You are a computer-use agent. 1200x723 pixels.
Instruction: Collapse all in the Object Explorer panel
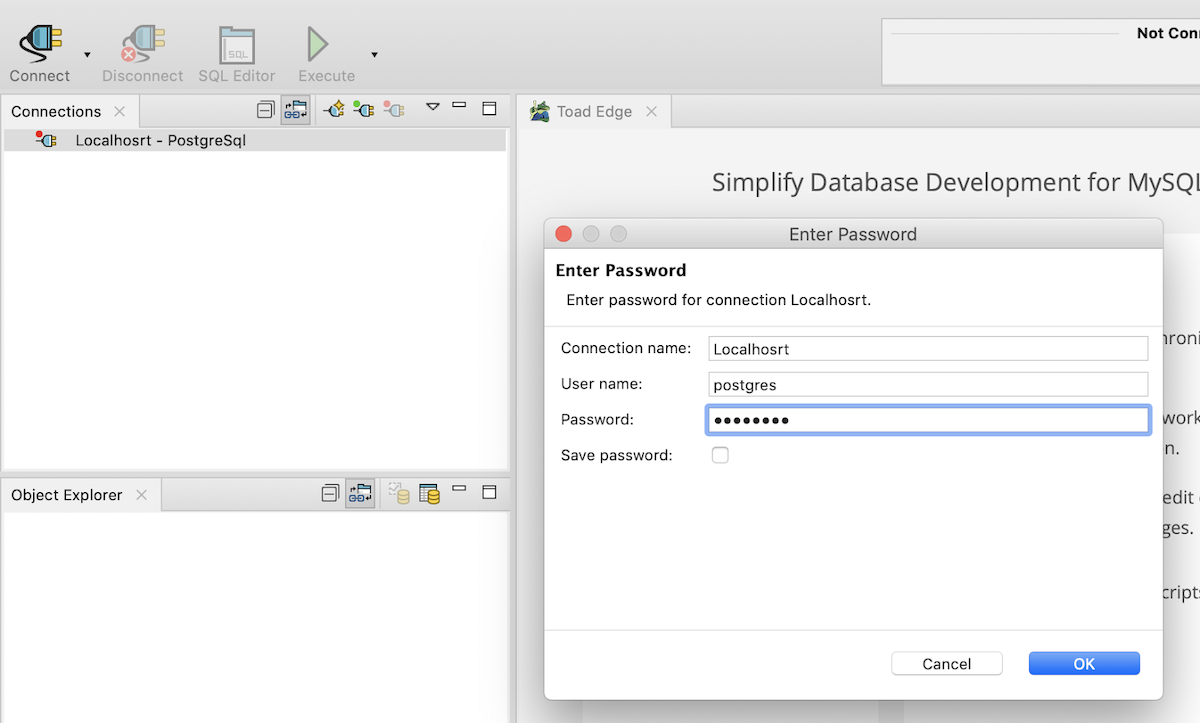coord(330,493)
